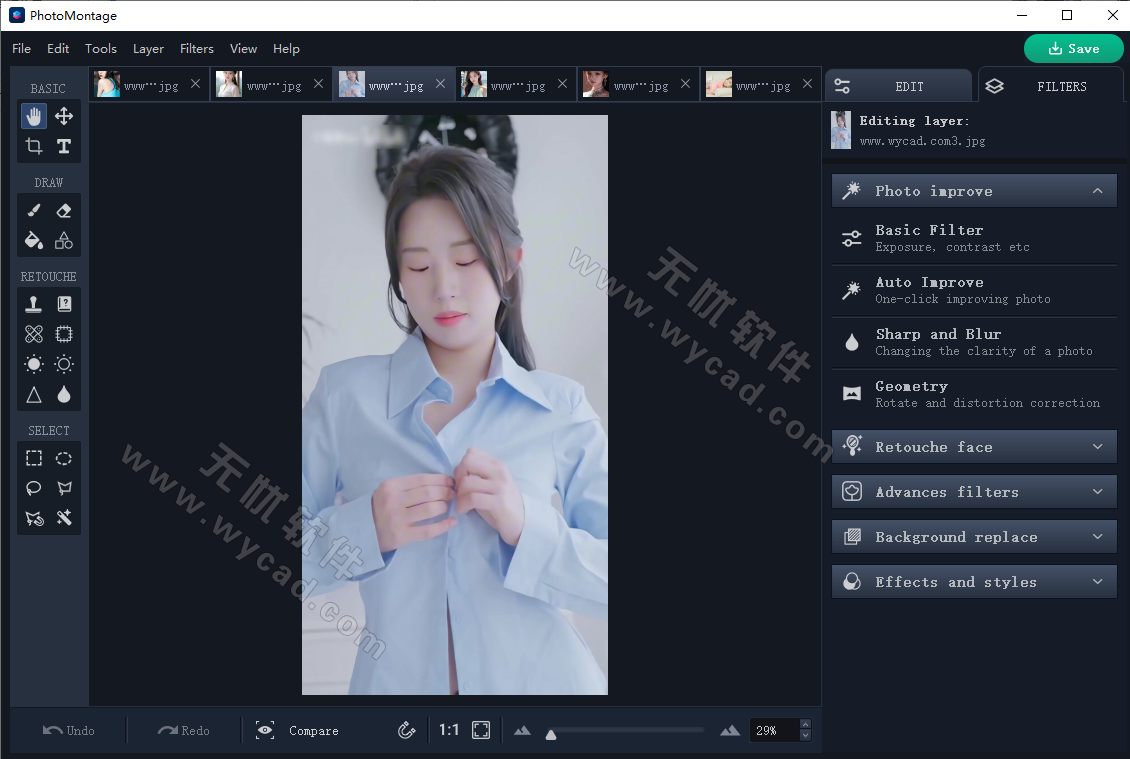Open the Filters menu

point(196,48)
